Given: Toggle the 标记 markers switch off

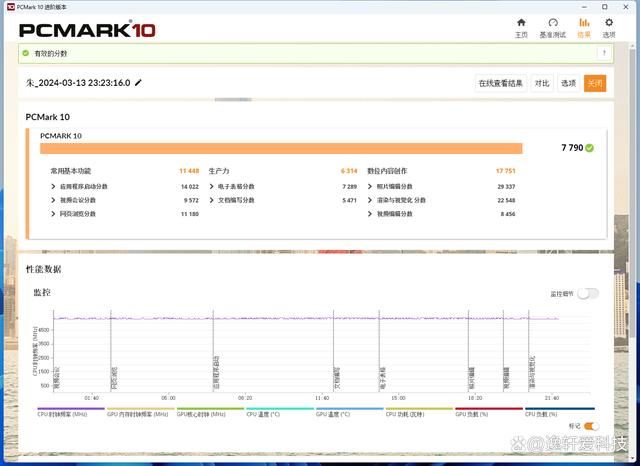Looking at the screenshot, I should pyautogui.click(x=591, y=426).
